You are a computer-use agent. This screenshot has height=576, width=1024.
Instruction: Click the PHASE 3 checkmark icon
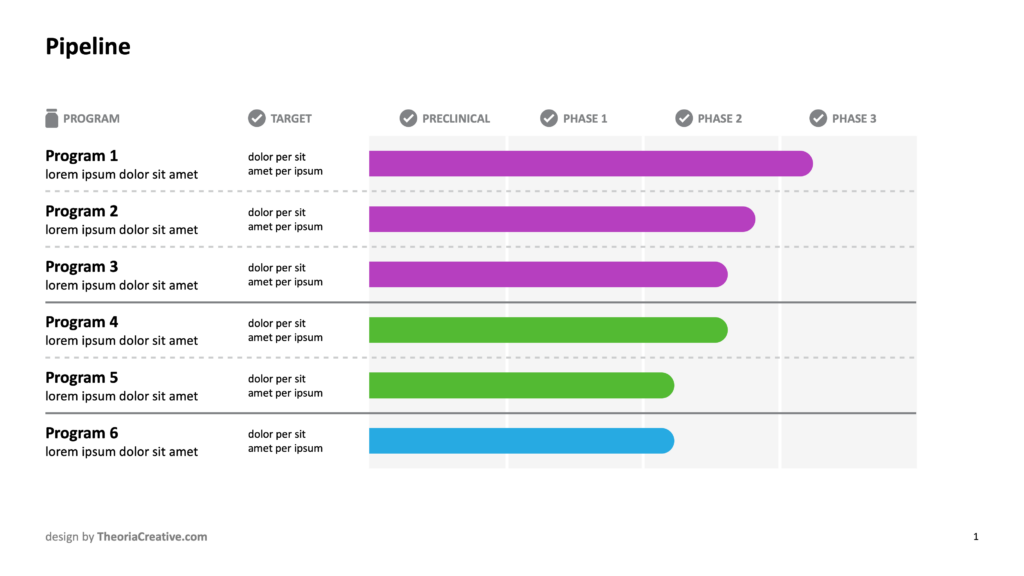click(818, 118)
